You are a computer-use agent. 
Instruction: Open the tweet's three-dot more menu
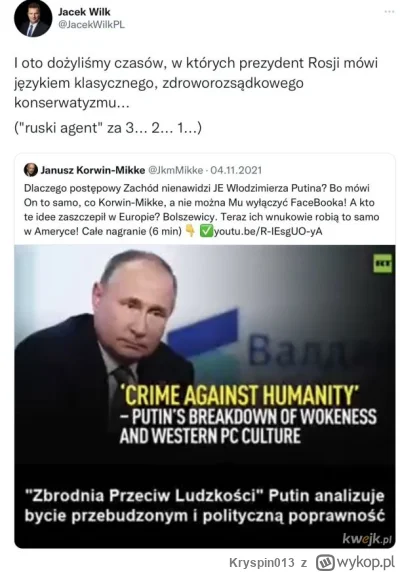[x=389, y=12]
